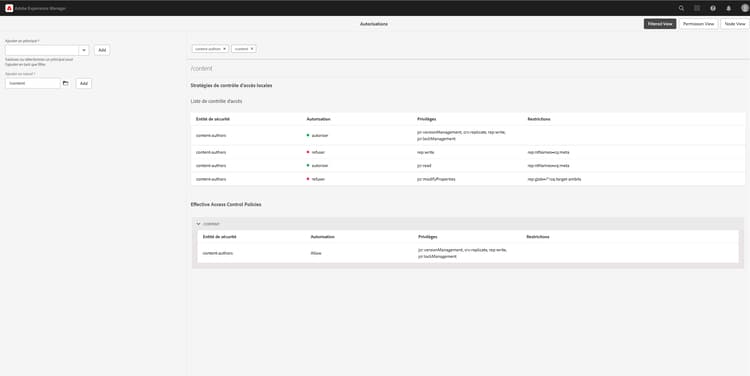Select content-authors in the jcr:modifyProperties row

pos(211,179)
